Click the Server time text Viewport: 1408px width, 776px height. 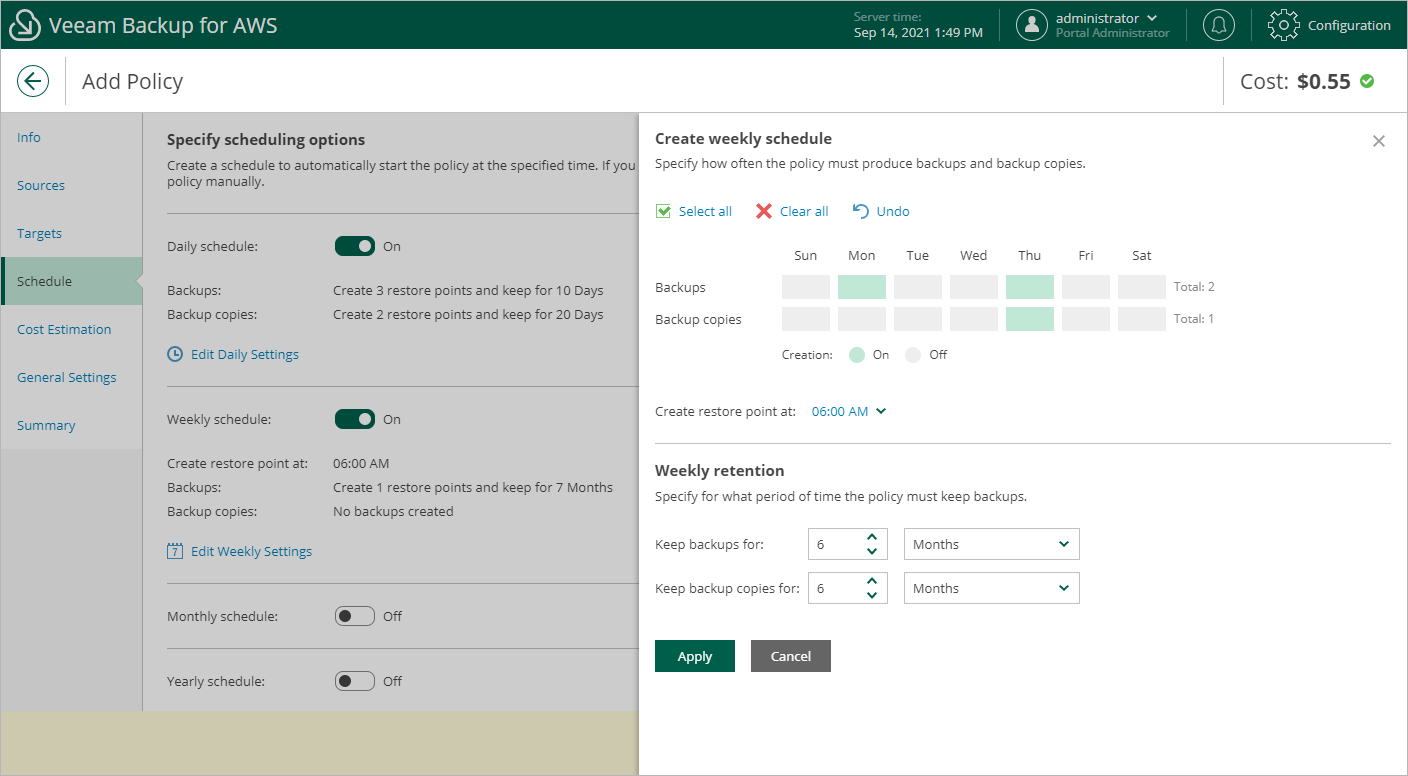[x=918, y=25]
